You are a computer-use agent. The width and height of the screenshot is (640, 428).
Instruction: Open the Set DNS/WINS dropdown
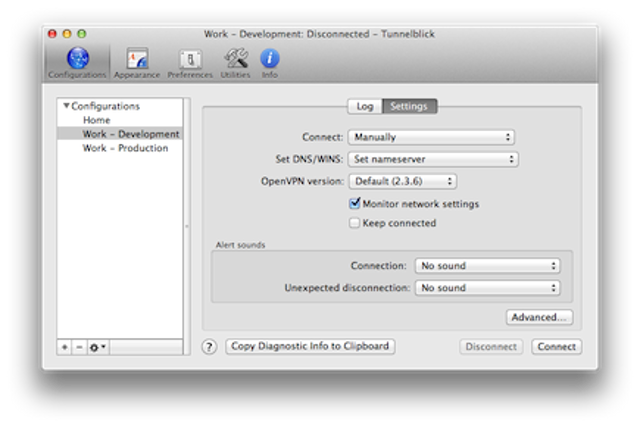433,159
